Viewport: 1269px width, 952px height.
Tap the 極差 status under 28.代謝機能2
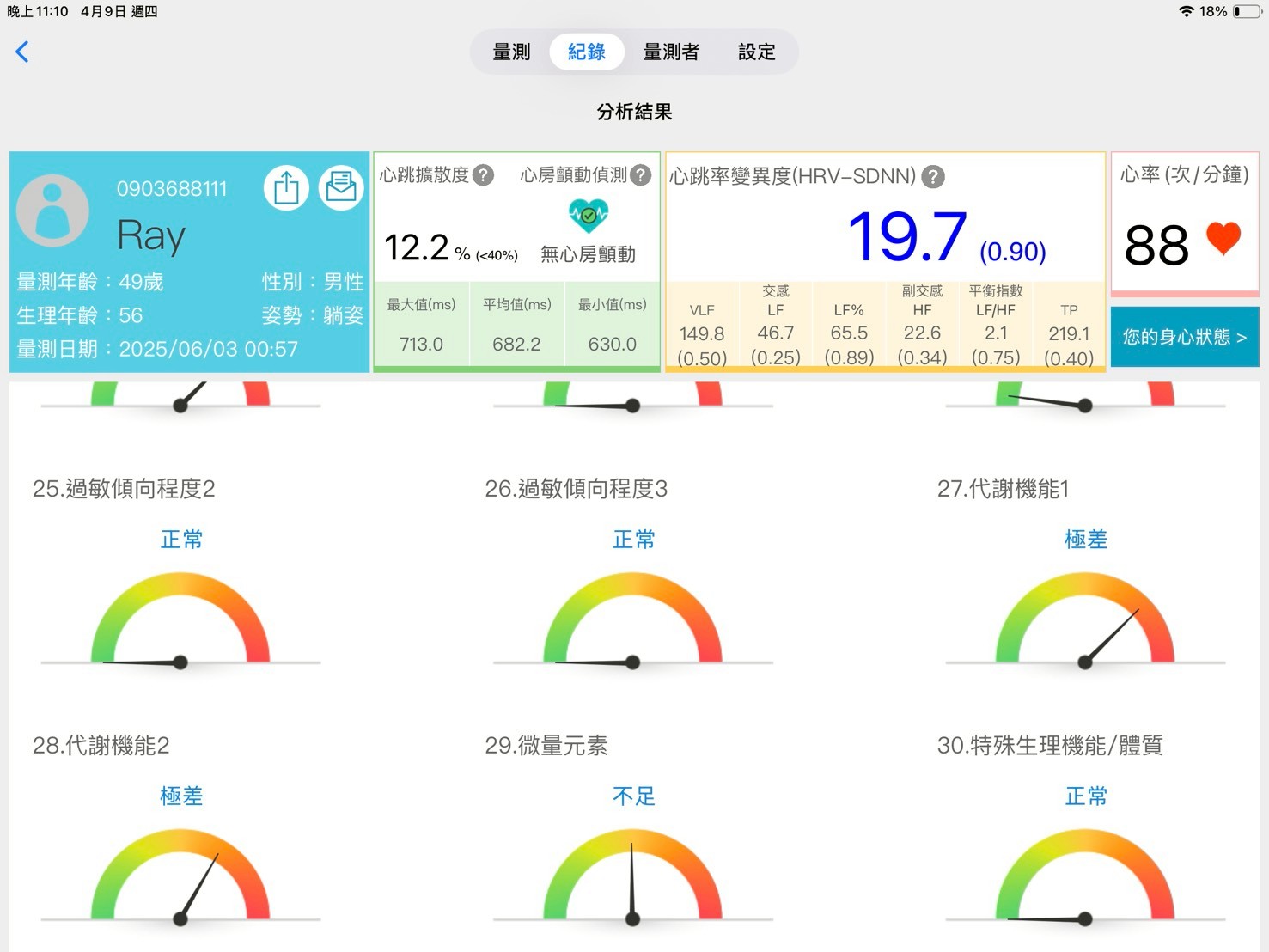(x=181, y=796)
